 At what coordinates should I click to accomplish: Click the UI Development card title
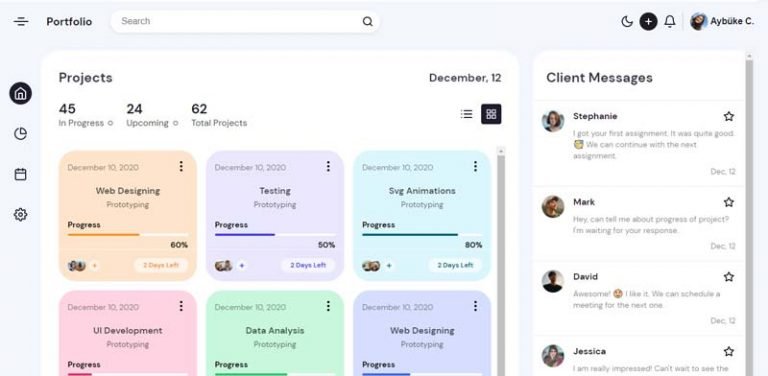pos(127,330)
